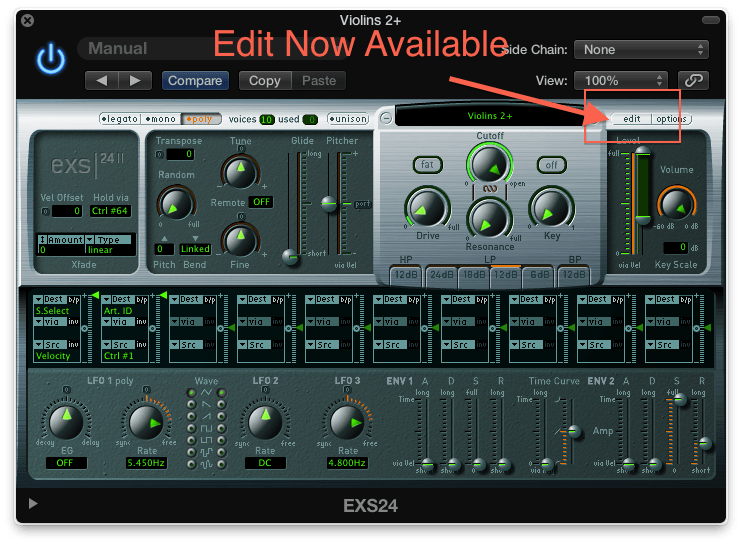Select poly mode

[202, 119]
